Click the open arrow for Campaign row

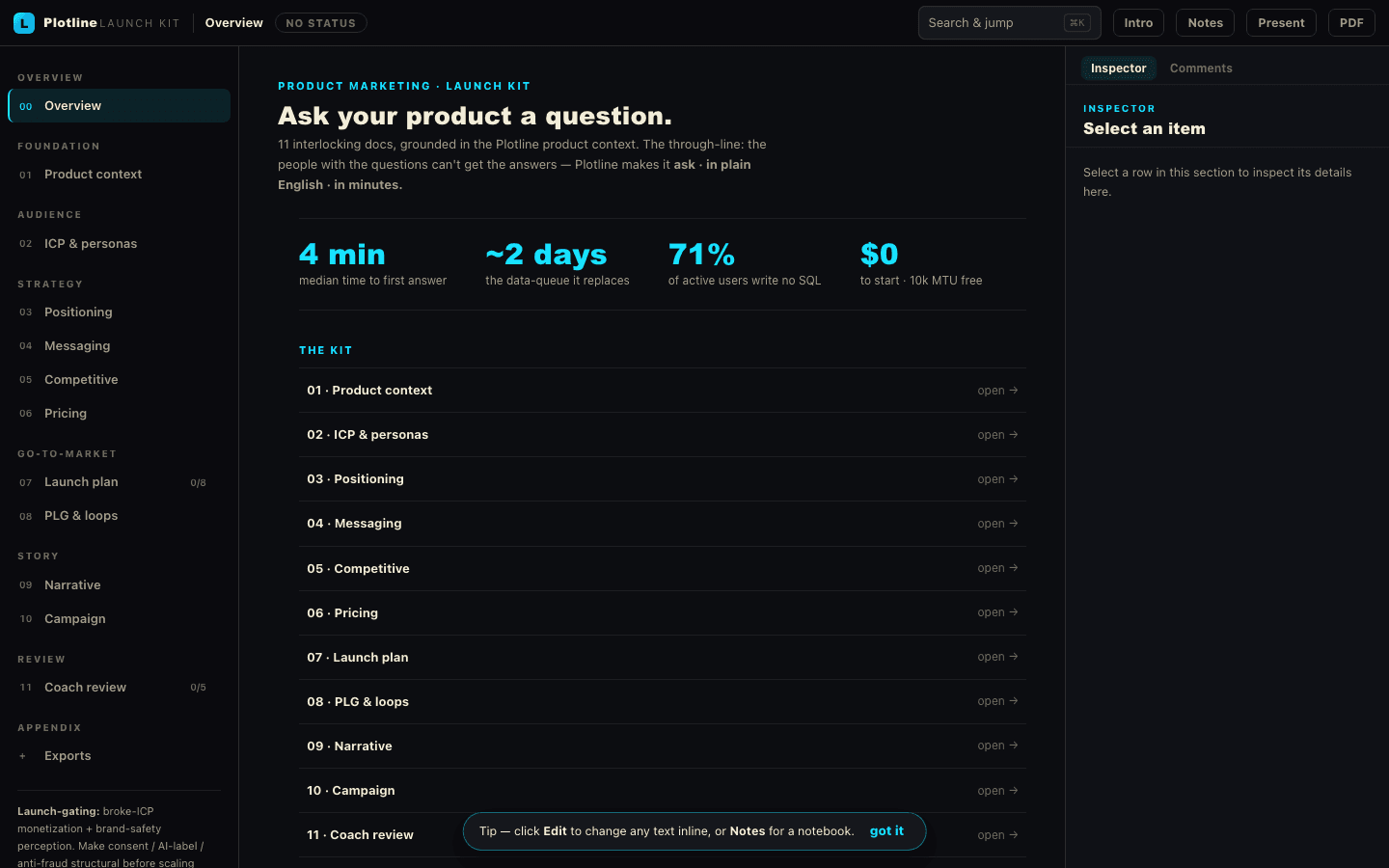pos(997,791)
